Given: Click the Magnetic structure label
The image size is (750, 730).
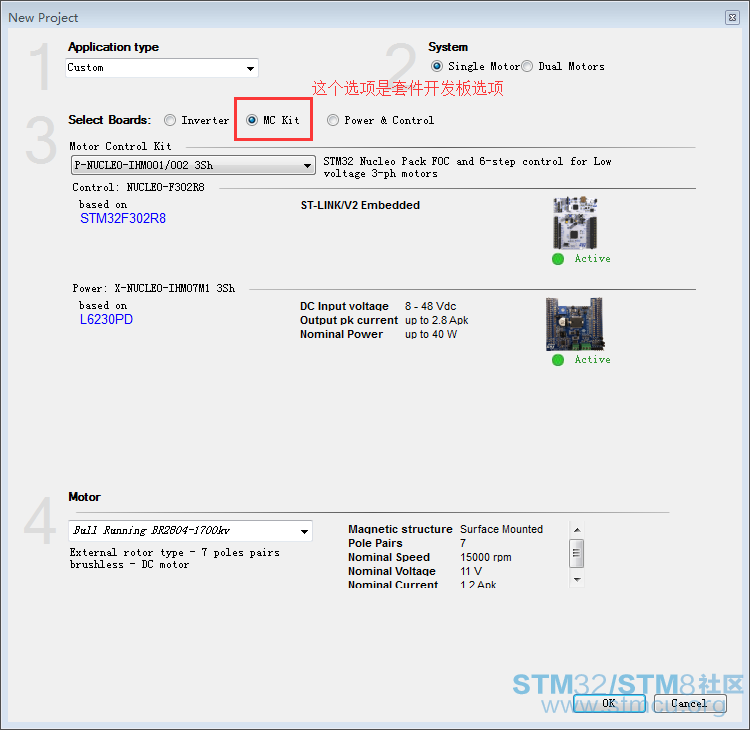Looking at the screenshot, I should point(400,529).
